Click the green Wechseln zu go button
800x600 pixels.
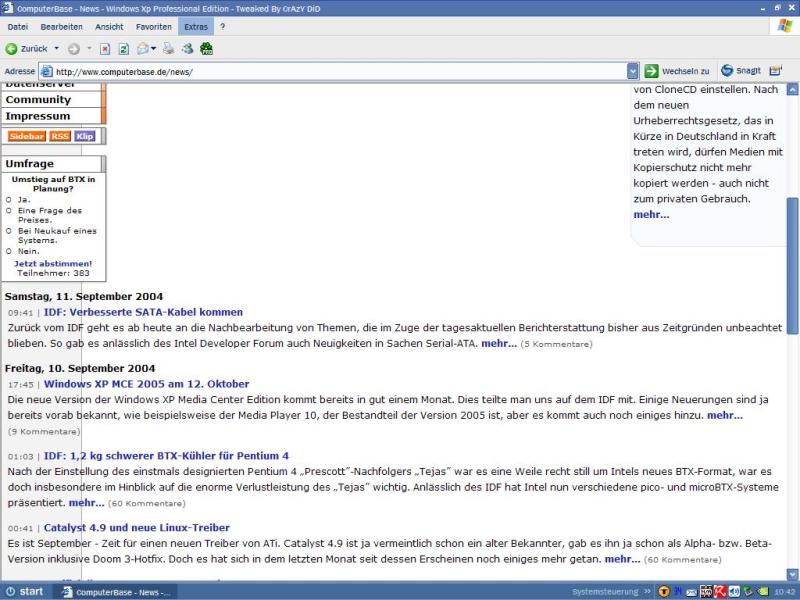pyautogui.click(x=677, y=71)
